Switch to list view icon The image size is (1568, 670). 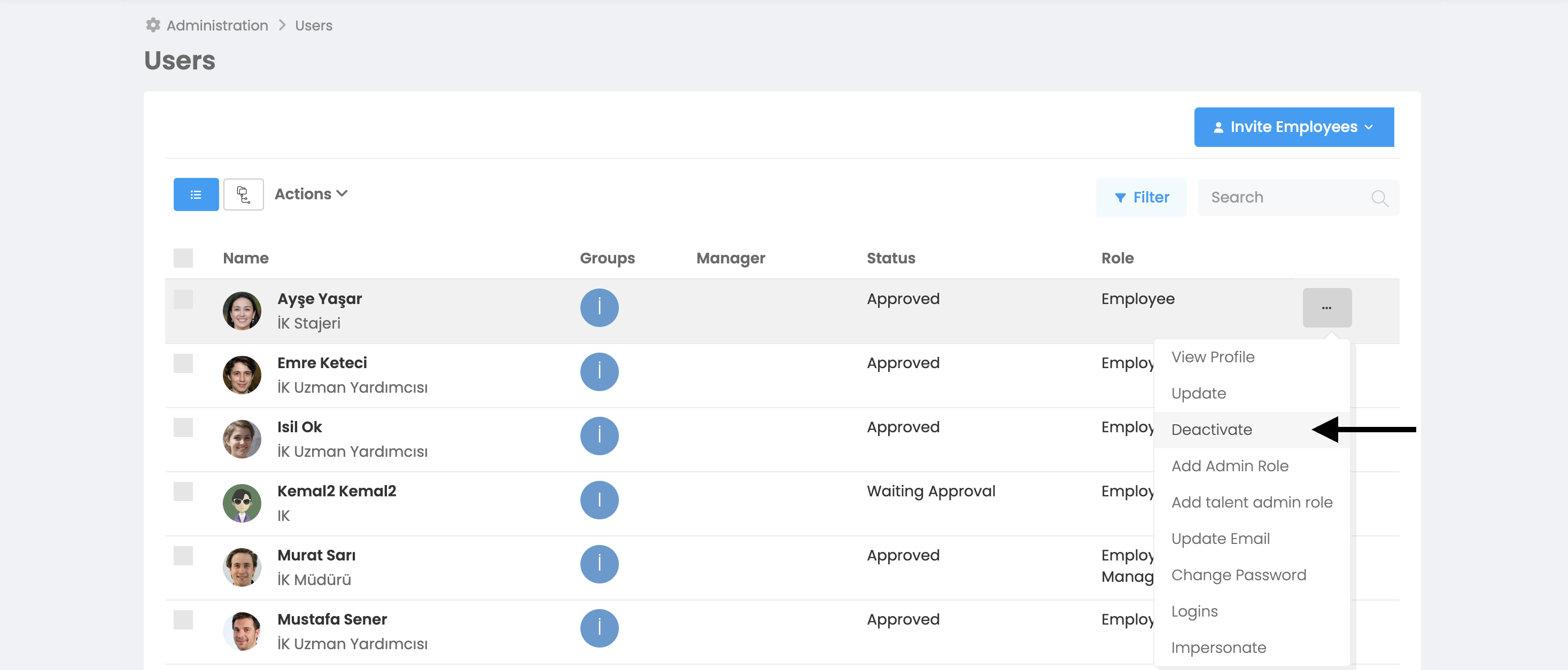click(196, 194)
